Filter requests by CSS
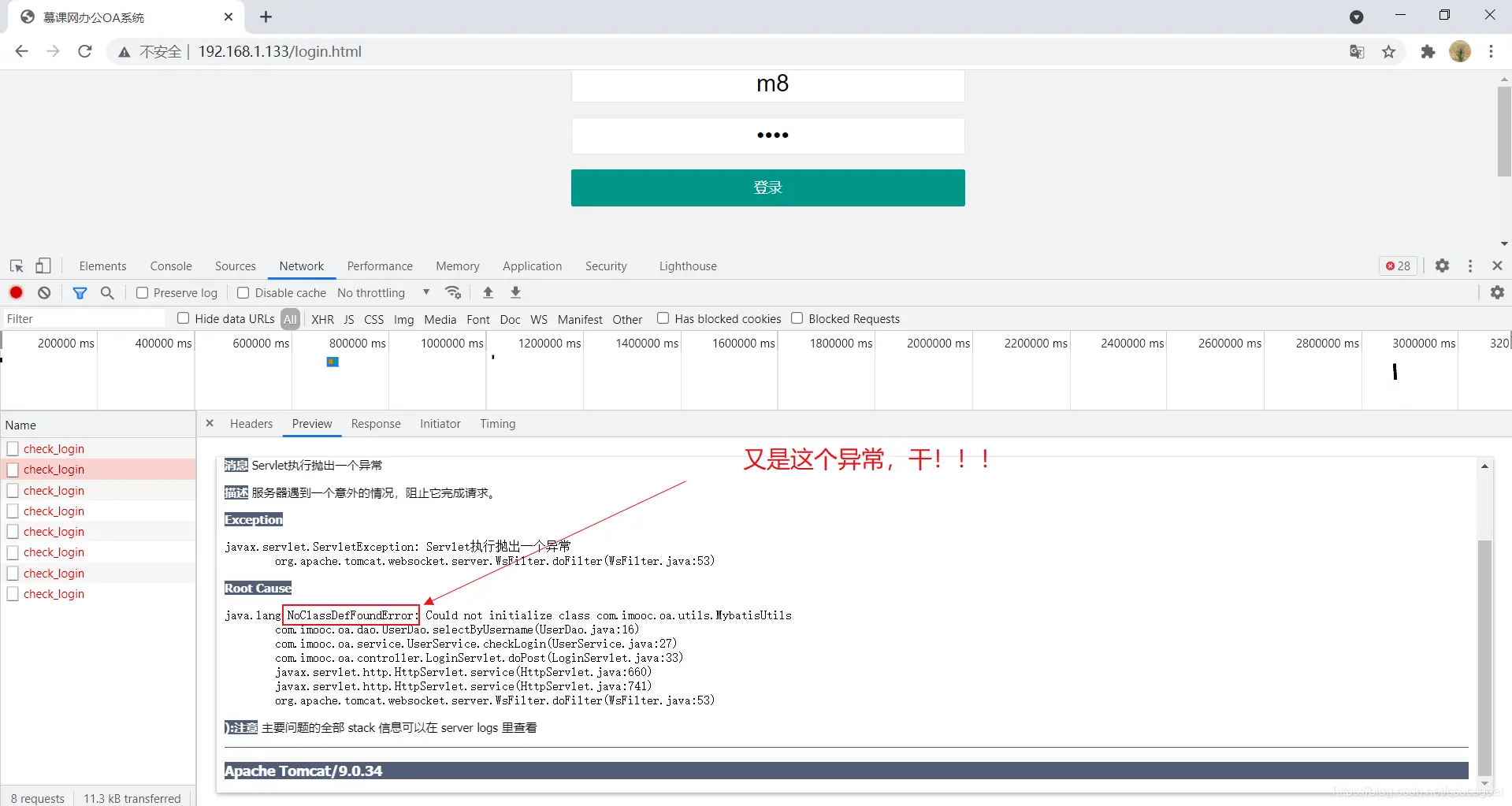This screenshot has height=806, width=1512. tap(374, 319)
